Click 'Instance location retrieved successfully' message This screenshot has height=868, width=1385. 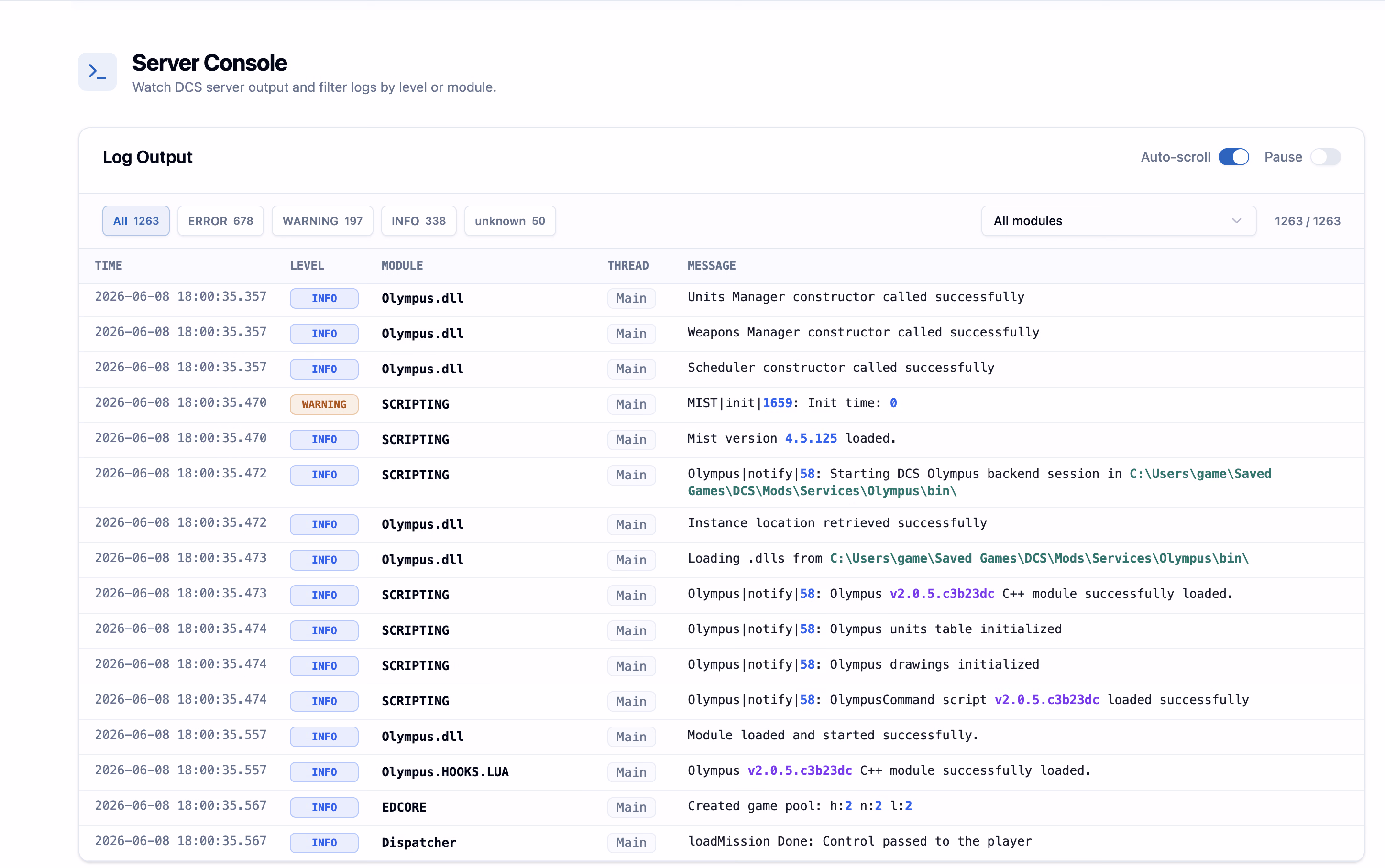pos(837,523)
